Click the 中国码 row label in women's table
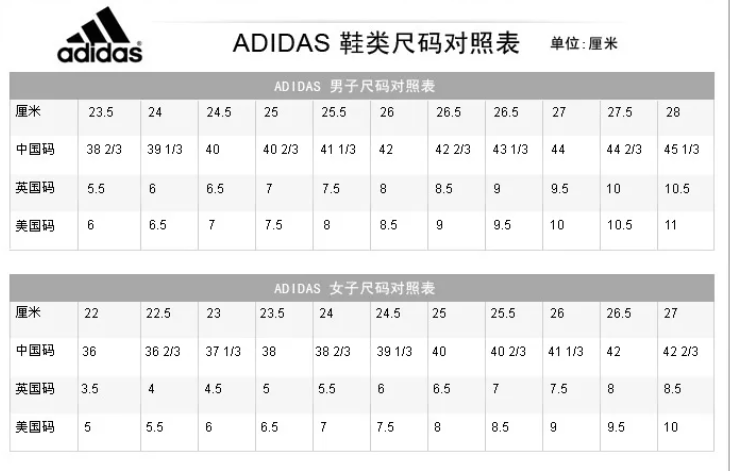Screen dimensions: 730x471 [x=35, y=351]
